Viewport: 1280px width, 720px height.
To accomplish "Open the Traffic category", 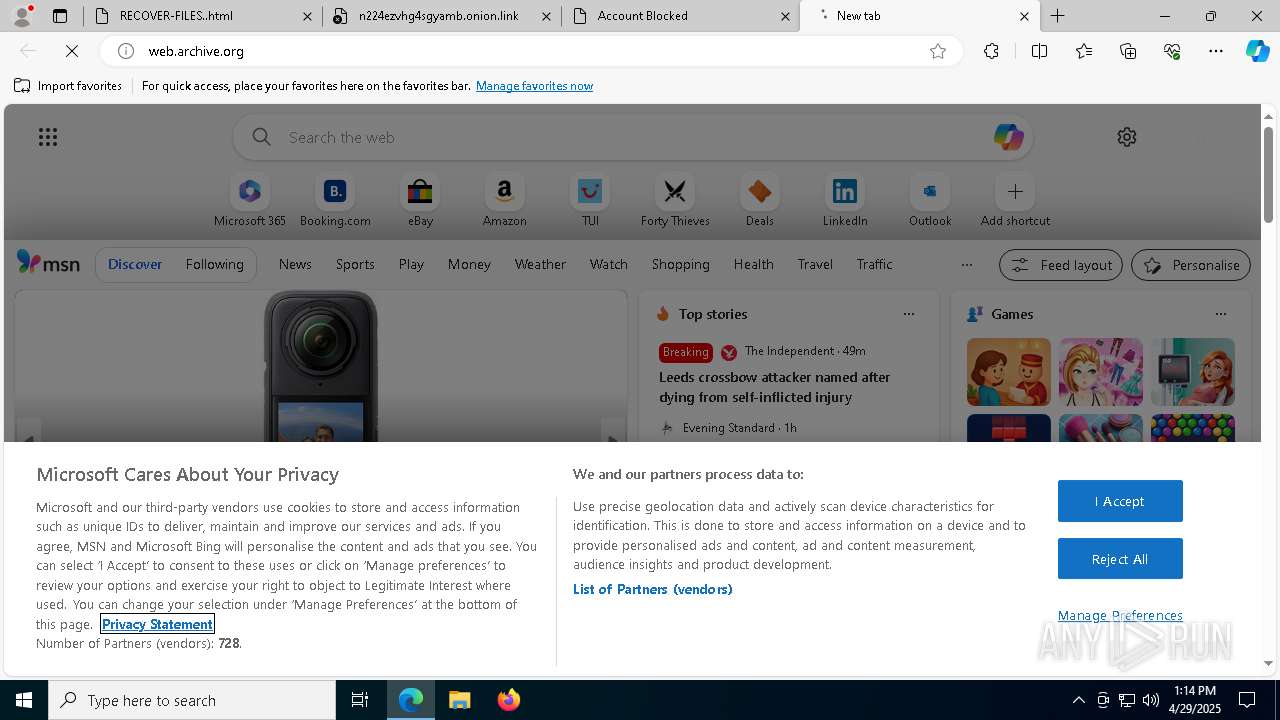I will pyautogui.click(x=874, y=264).
